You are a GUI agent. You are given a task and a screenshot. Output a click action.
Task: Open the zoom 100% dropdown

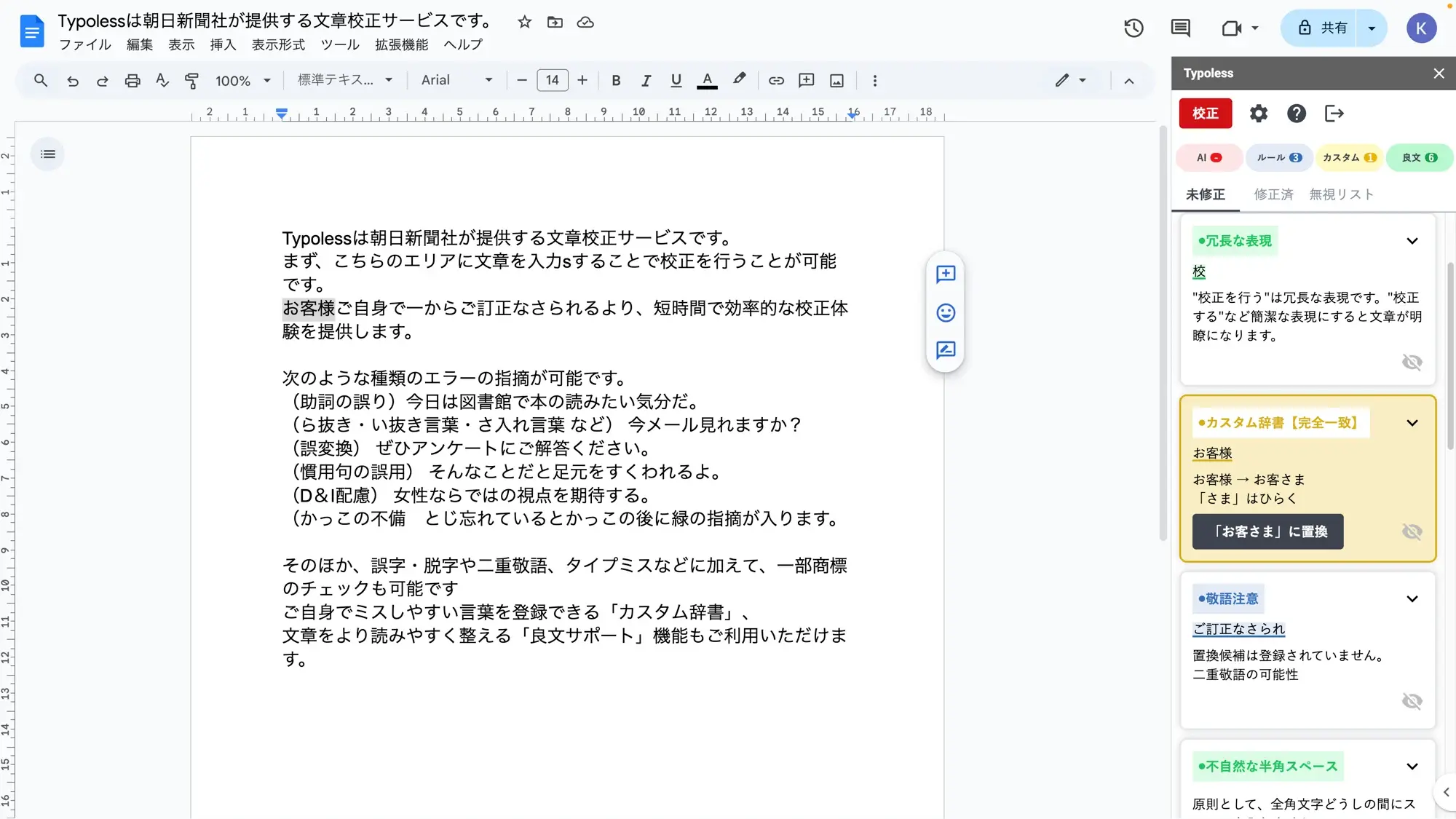point(243,80)
